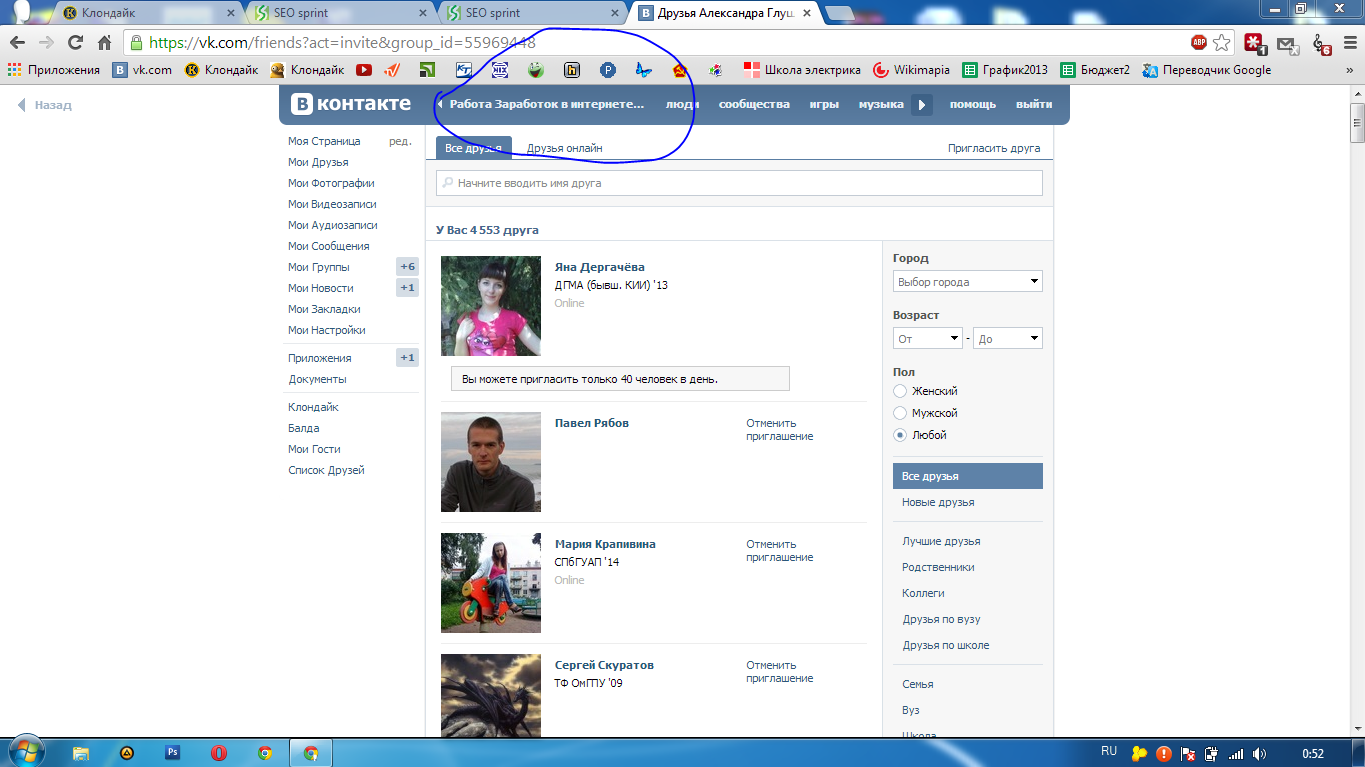
Task: Open Яна Дергачёва's profile photo
Action: tap(491, 306)
